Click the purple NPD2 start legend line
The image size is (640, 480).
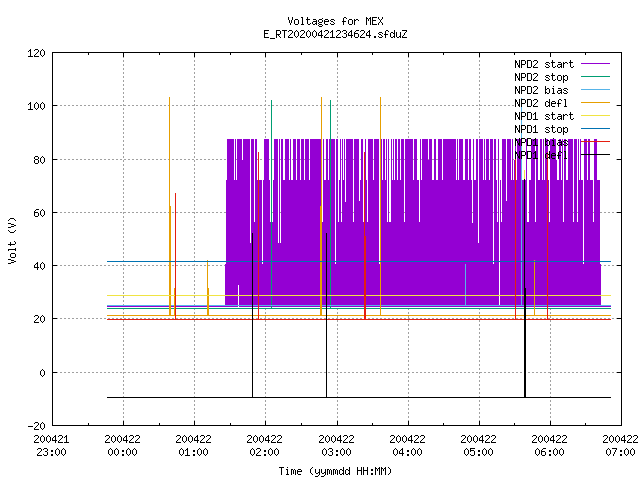coord(596,64)
